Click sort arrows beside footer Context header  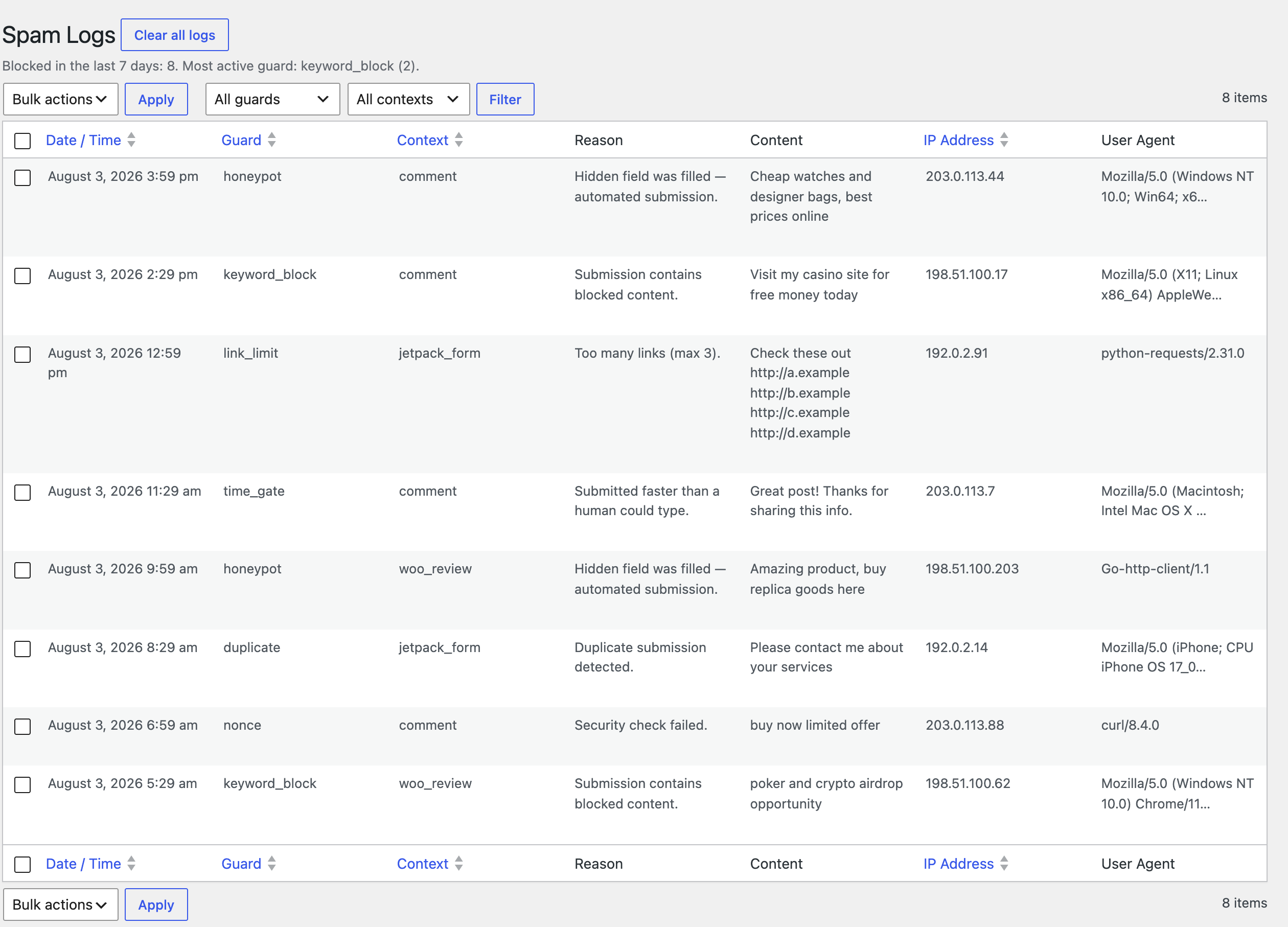coord(459,864)
